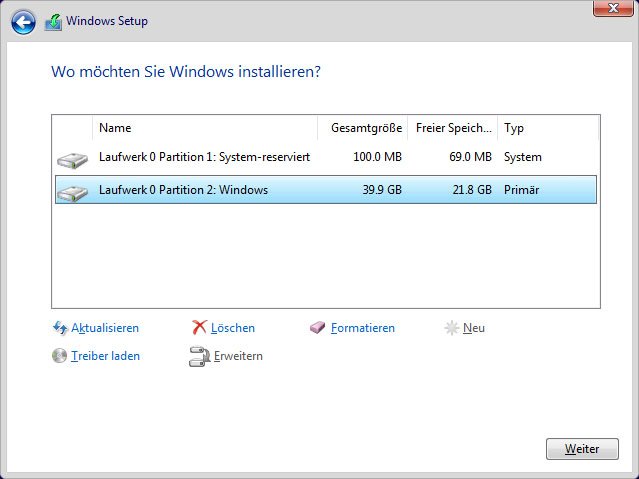The width and height of the screenshot is (639, 479).
Task: Click the Freier Speich... column header
Action: tap(453, 128)
